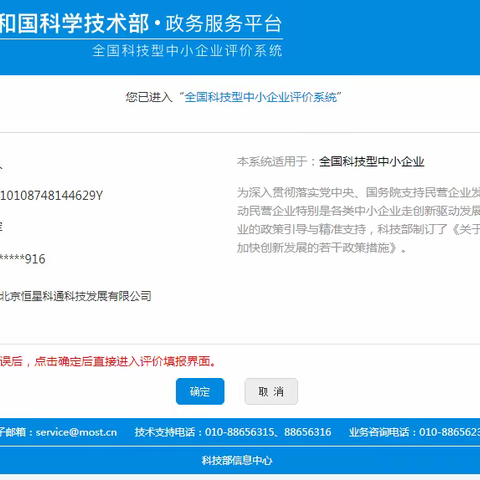Click the service@most.cn email address

(x=76, y=432)
